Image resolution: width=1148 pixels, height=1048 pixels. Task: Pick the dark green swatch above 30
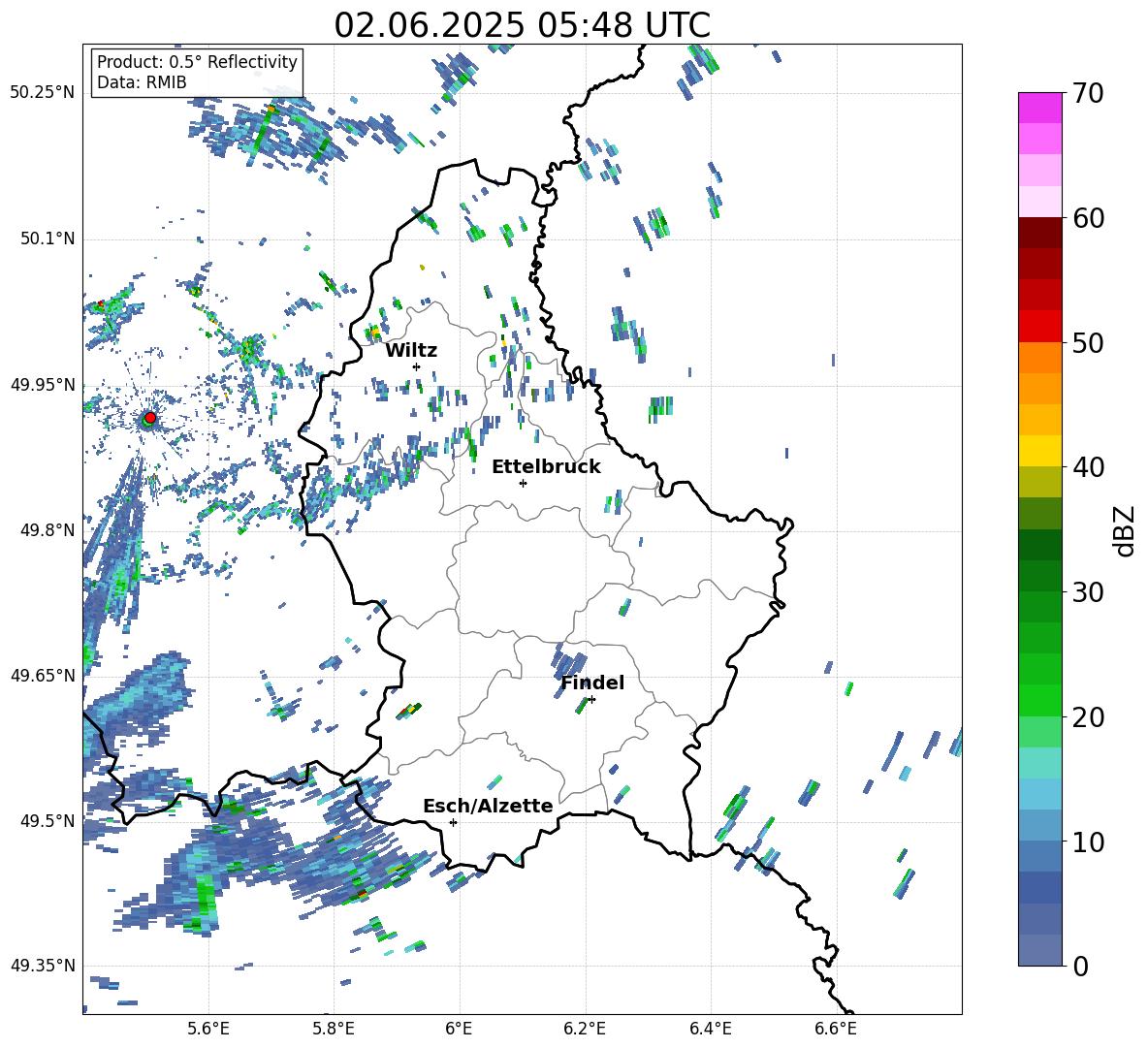pyautogui.click(x=1039, y=545)
